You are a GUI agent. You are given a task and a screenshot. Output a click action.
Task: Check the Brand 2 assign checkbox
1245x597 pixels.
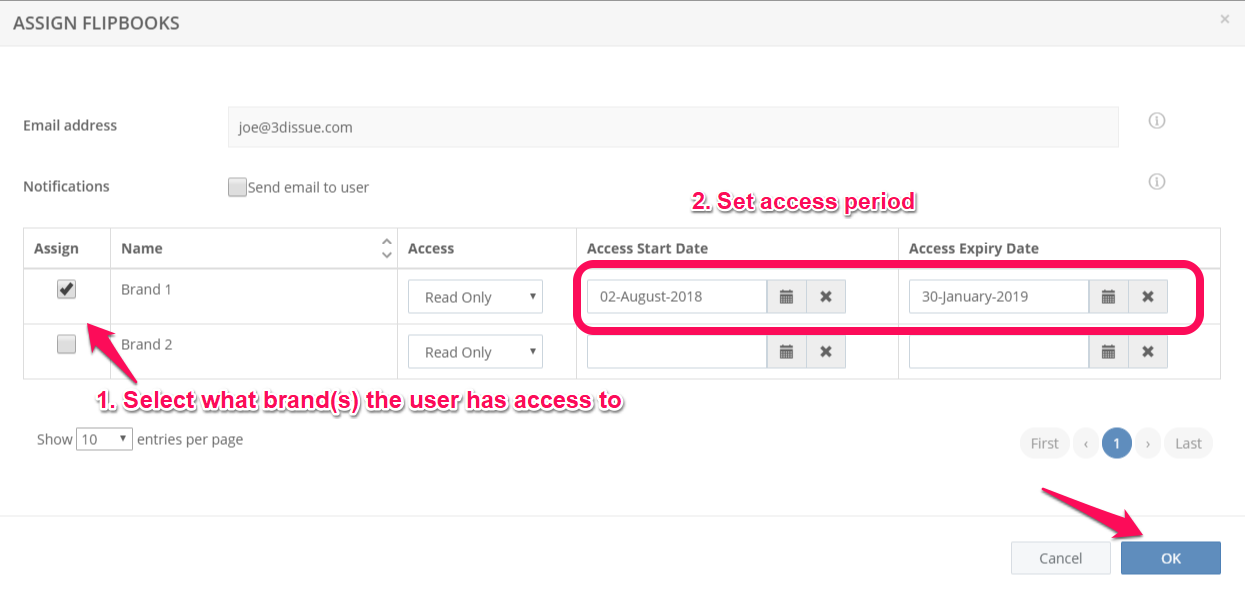coord(66,344)
